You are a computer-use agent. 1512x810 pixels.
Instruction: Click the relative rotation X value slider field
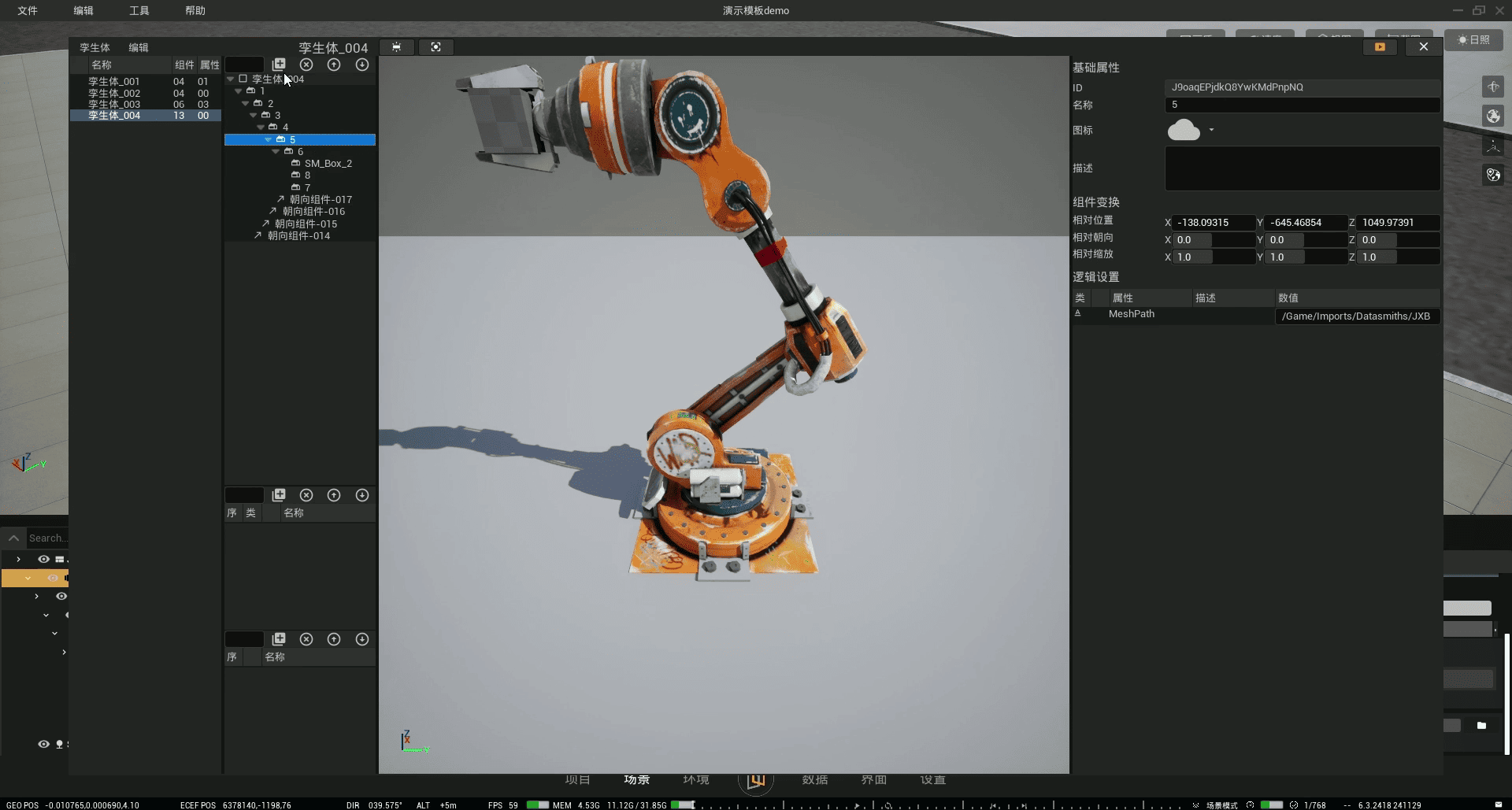tap(1213, 240)
